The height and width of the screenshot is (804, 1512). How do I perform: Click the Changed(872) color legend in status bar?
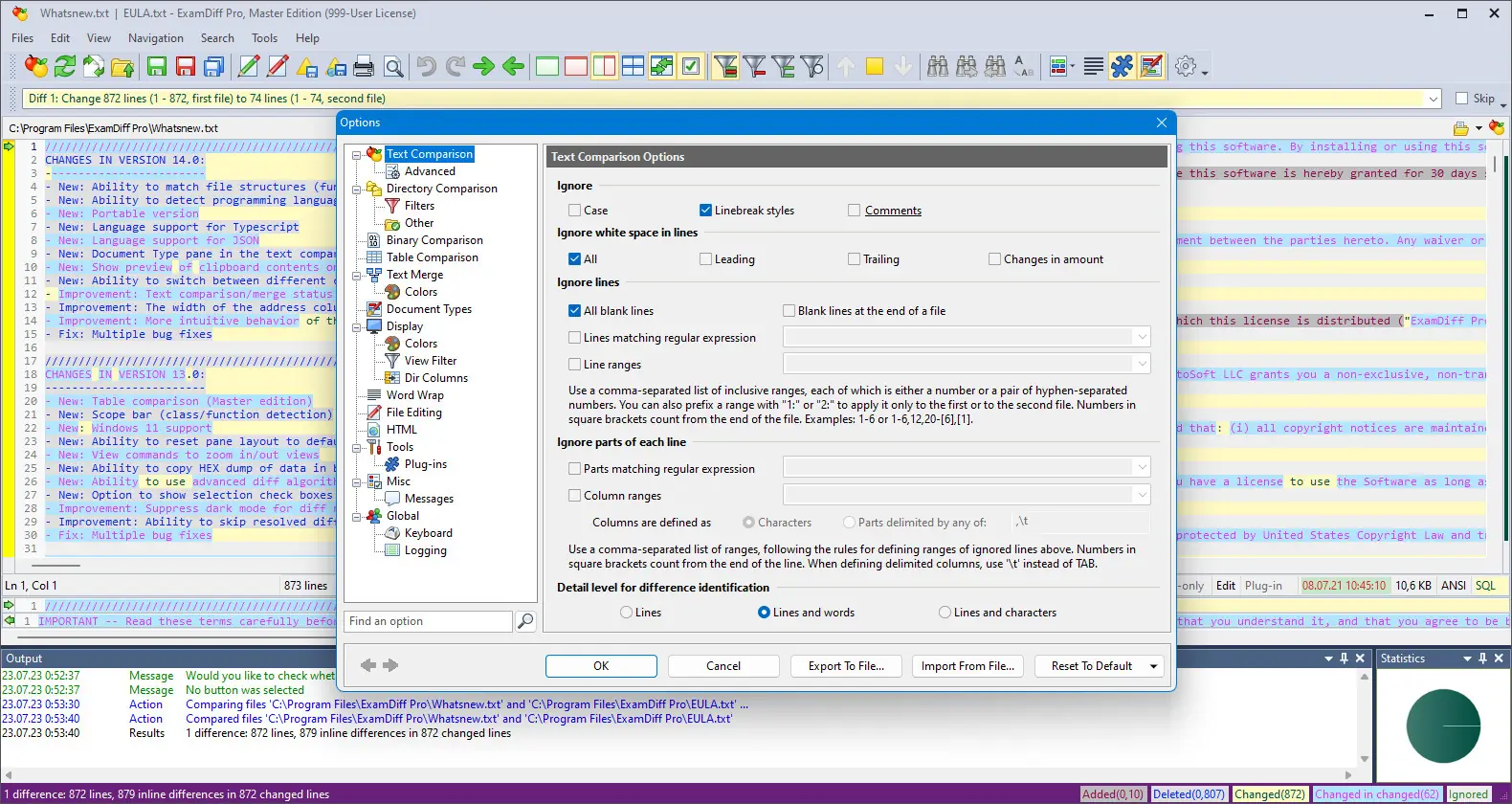pyautogui.click(x=1269, y=794)
